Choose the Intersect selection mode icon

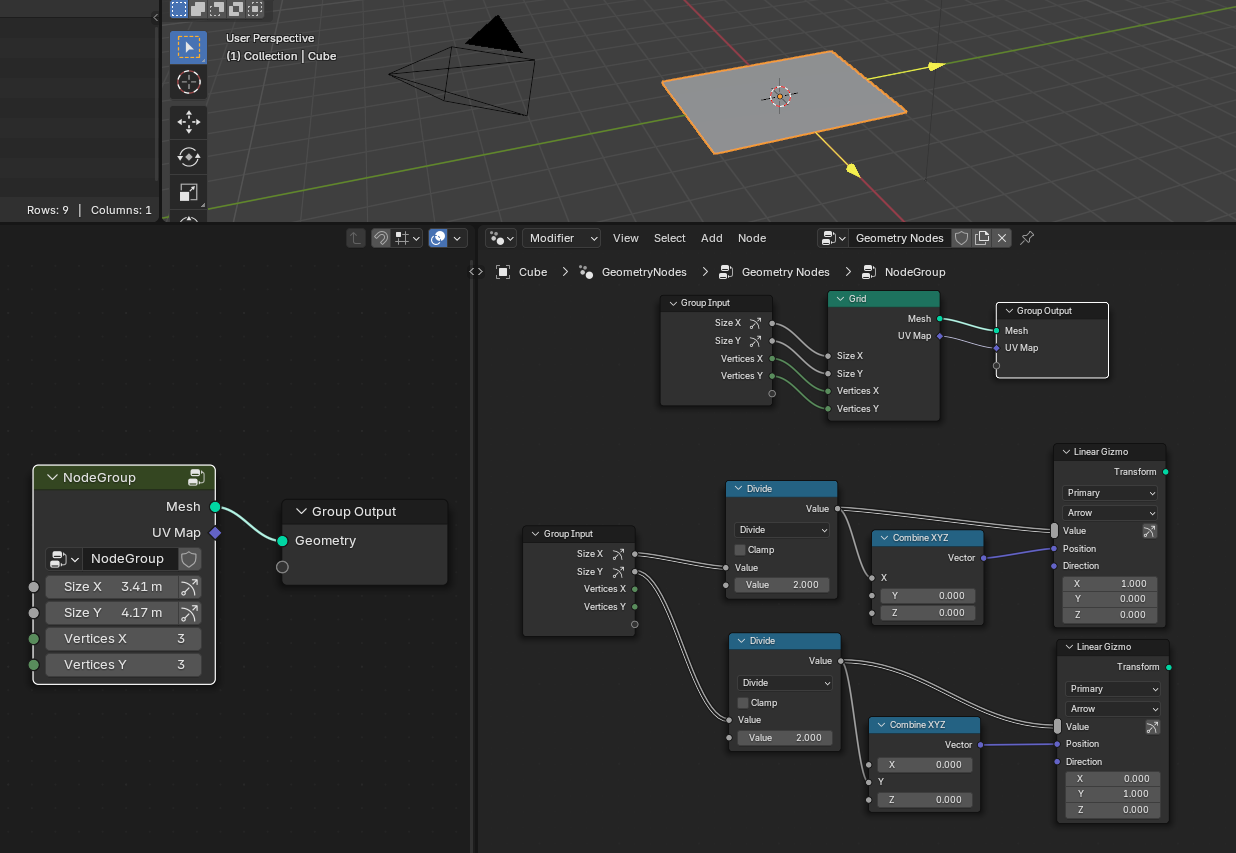pos(255,9)
